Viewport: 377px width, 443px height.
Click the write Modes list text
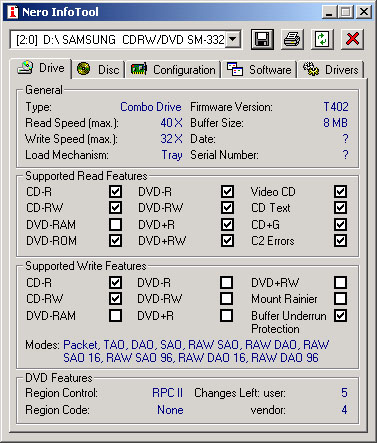(x=196, y=351)
